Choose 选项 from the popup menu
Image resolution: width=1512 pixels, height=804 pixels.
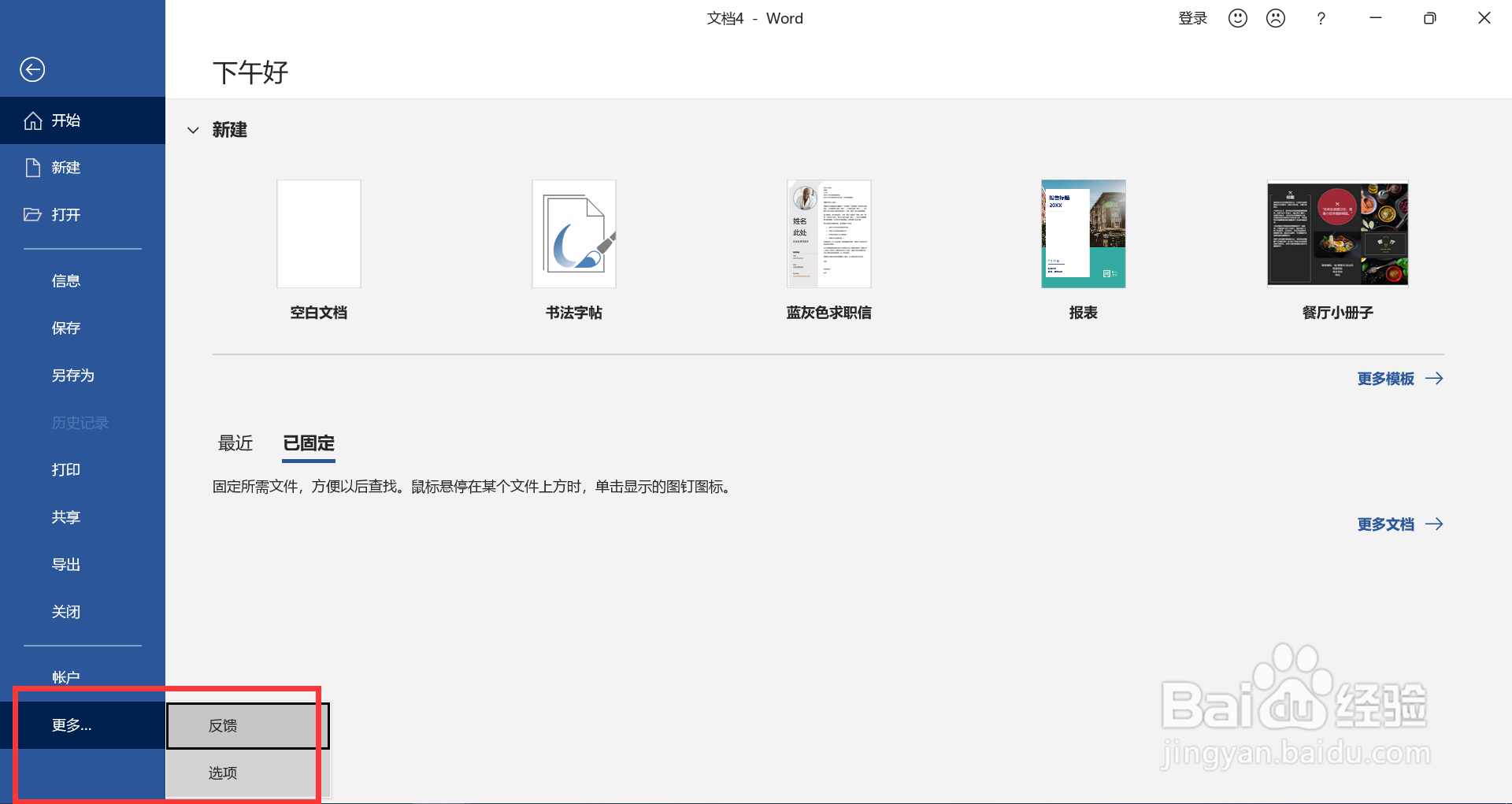point(247,773)
